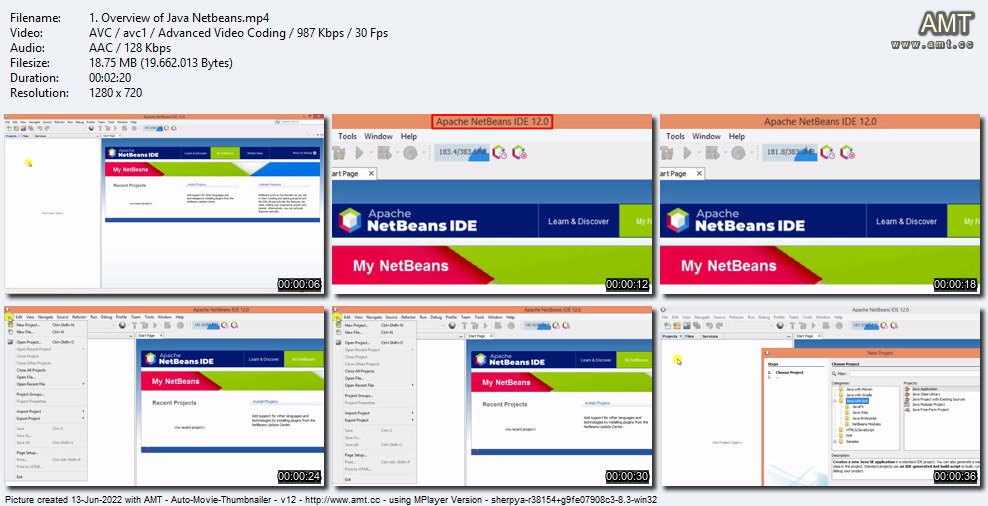Click Install Plugins link in the 00:00:30 frame

tap(597, 403)
